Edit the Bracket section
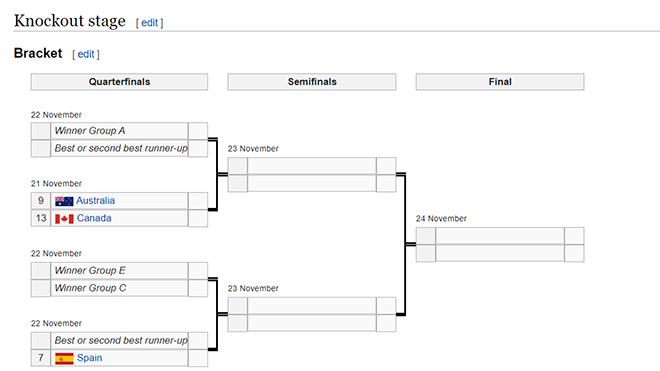This screenshot has width=660, height=371. 86,54
